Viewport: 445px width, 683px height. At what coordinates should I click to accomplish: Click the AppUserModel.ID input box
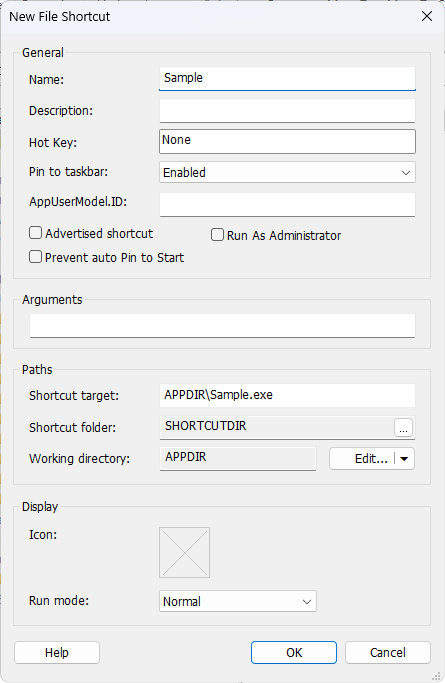pos(287,204)
